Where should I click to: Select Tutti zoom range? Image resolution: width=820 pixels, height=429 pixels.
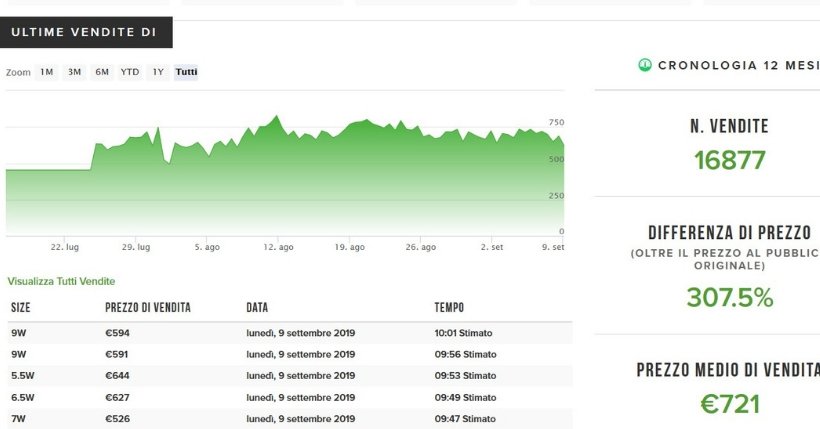[x=186, y=72]
